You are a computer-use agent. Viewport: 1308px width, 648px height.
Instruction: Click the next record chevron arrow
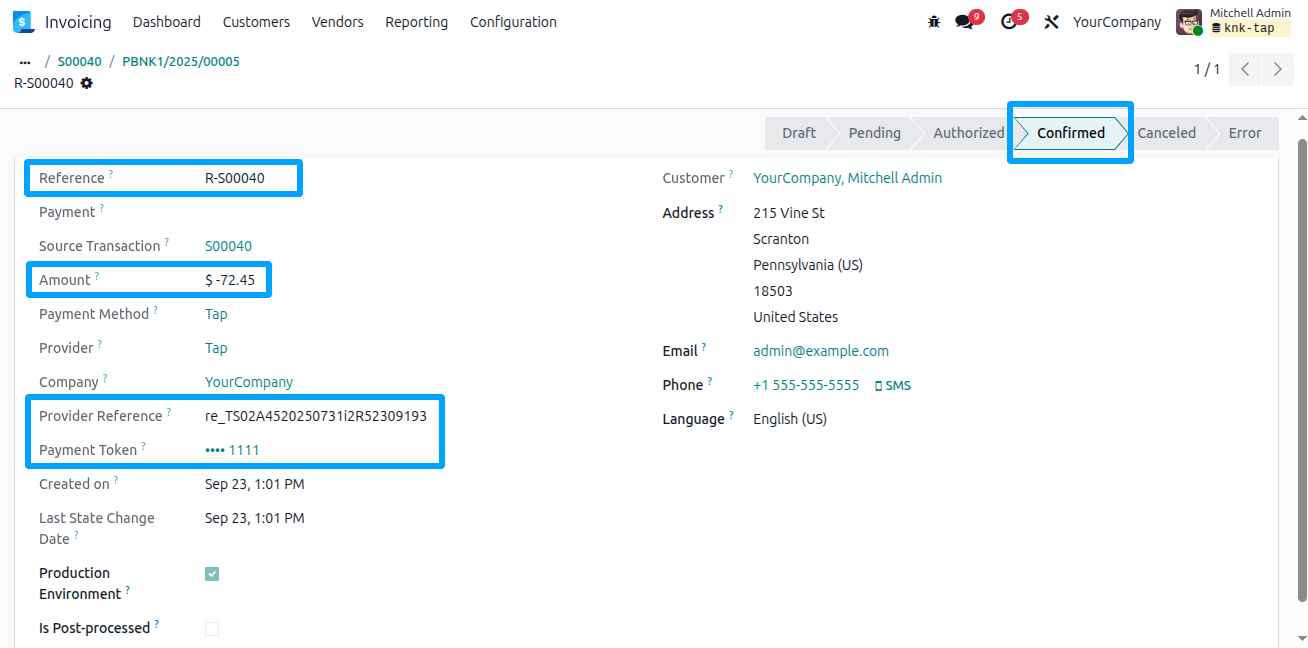pos(1277,69)
